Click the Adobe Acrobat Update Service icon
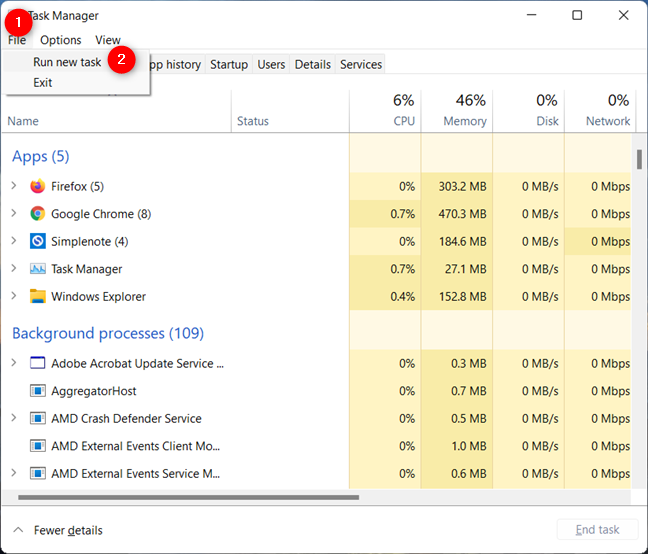This screenshot has width=648, height=554. coord(38,363)
